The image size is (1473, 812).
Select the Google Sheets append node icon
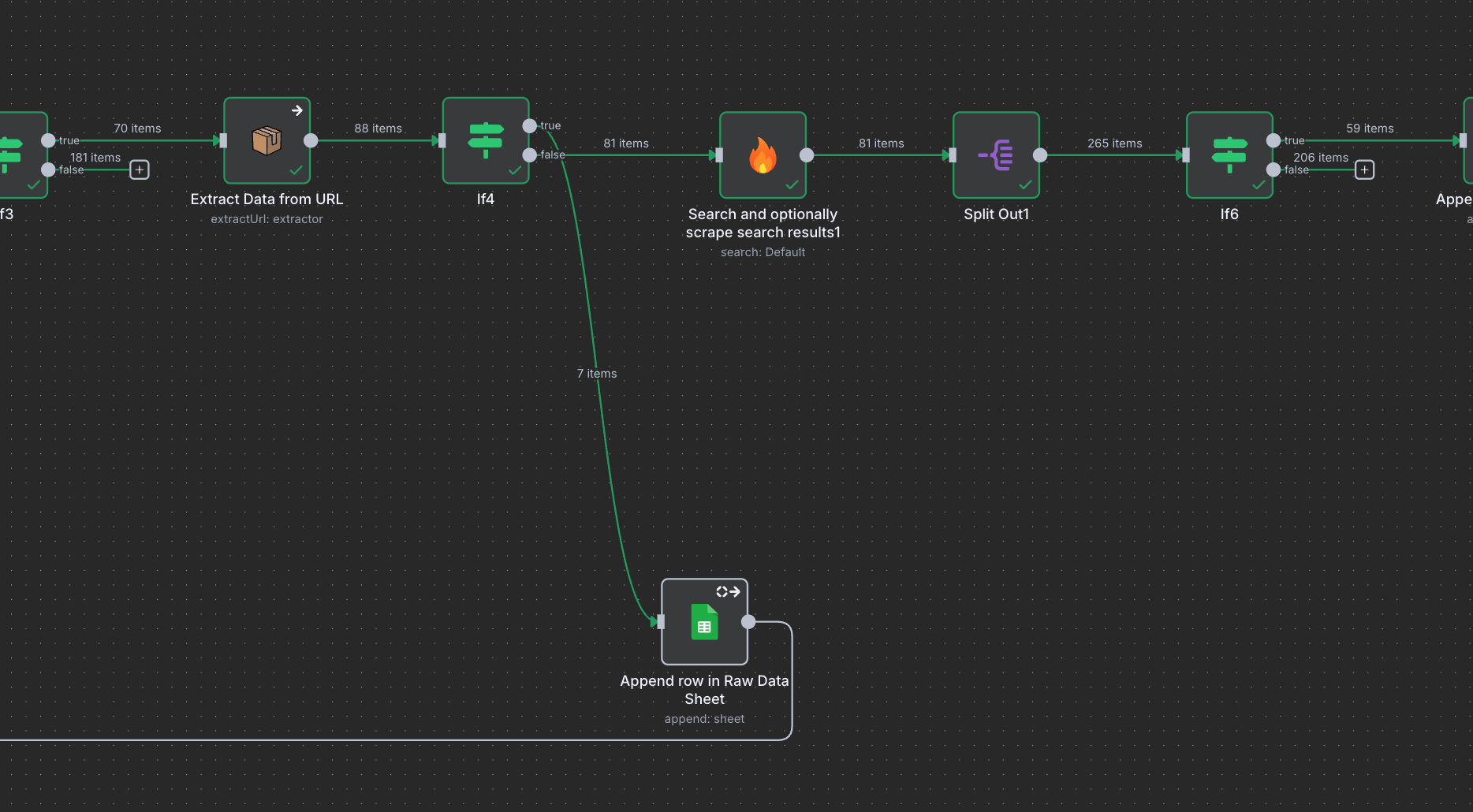(x=704, y=622)
